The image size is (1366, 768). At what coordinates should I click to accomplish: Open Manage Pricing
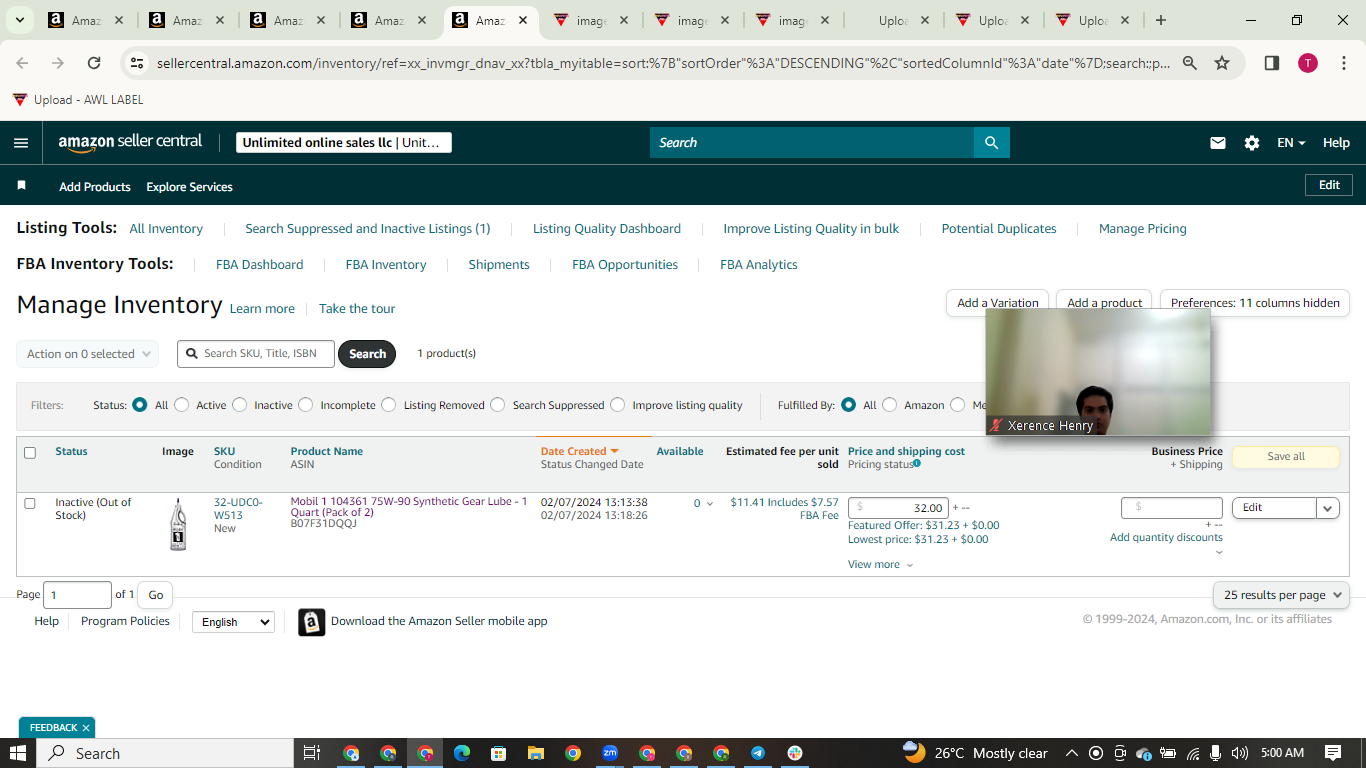coord(1143,229)
